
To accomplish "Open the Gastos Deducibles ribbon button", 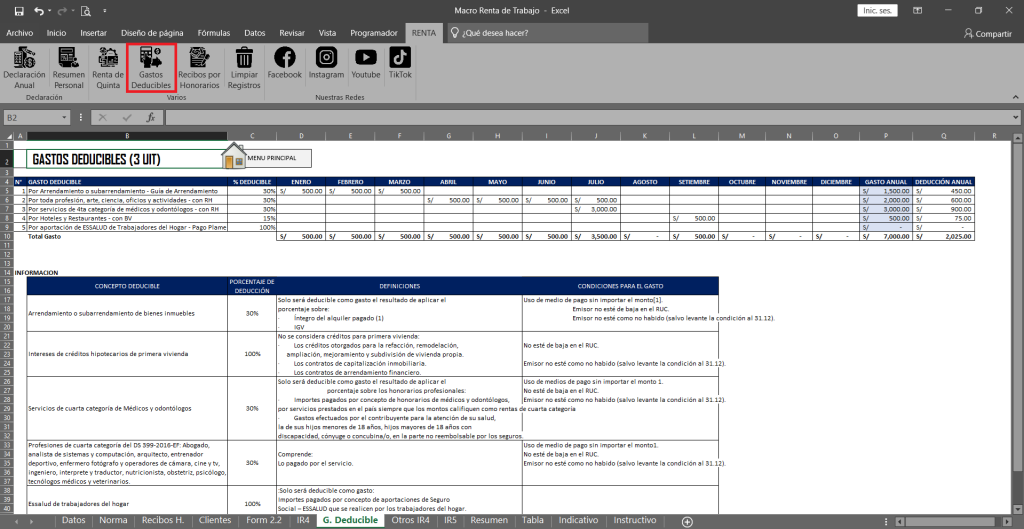I will click(151, 68).
